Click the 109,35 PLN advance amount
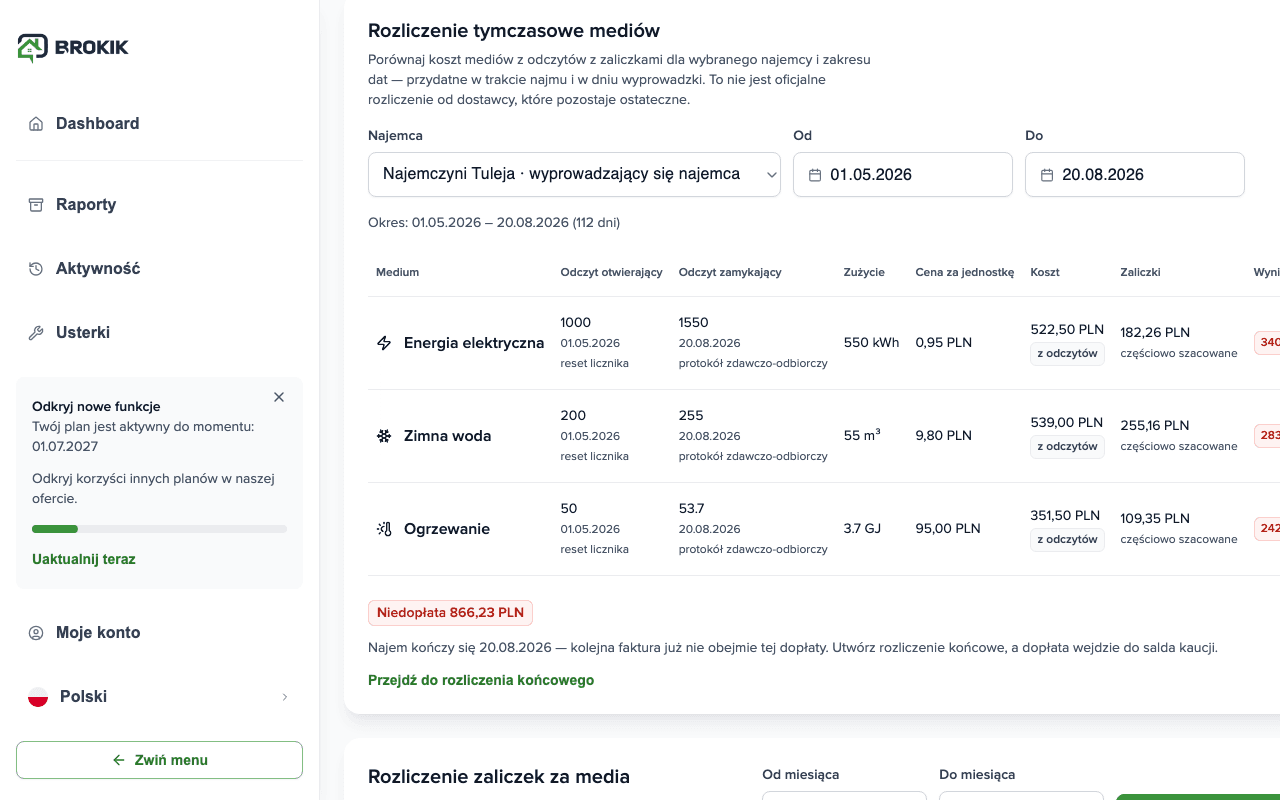 (x=1155, y=518)
